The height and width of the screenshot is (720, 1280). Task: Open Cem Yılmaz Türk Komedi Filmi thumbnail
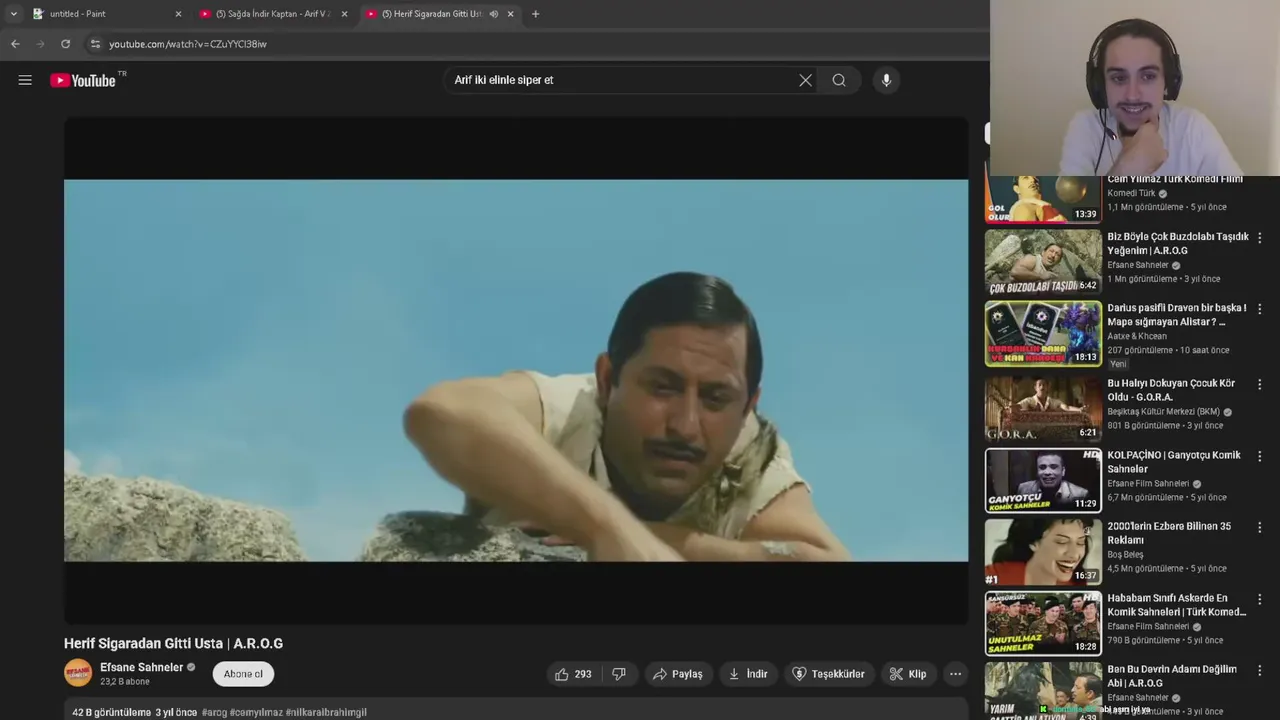(x=1043, y=199)
